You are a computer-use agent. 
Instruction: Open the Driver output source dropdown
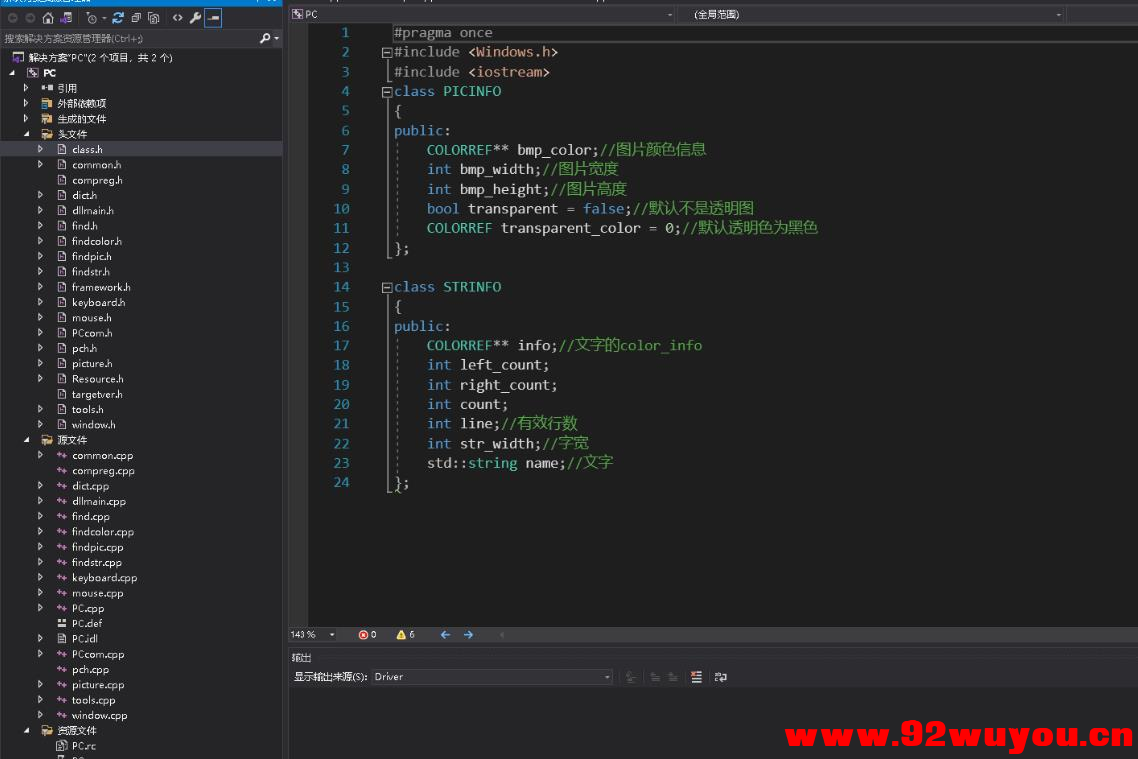click(490, 677)
